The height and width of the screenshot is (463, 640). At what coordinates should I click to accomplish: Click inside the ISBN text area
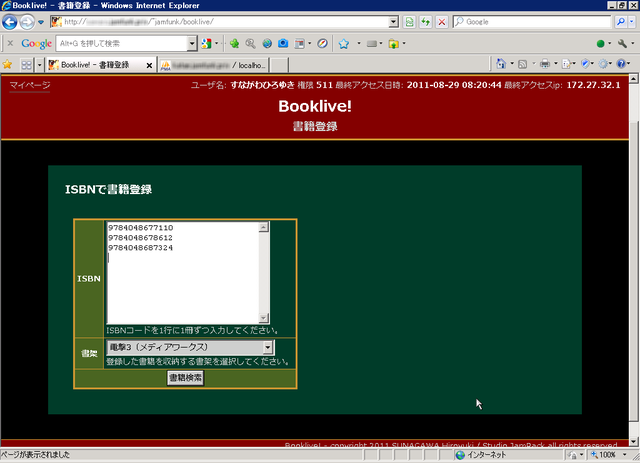[183, 273]
